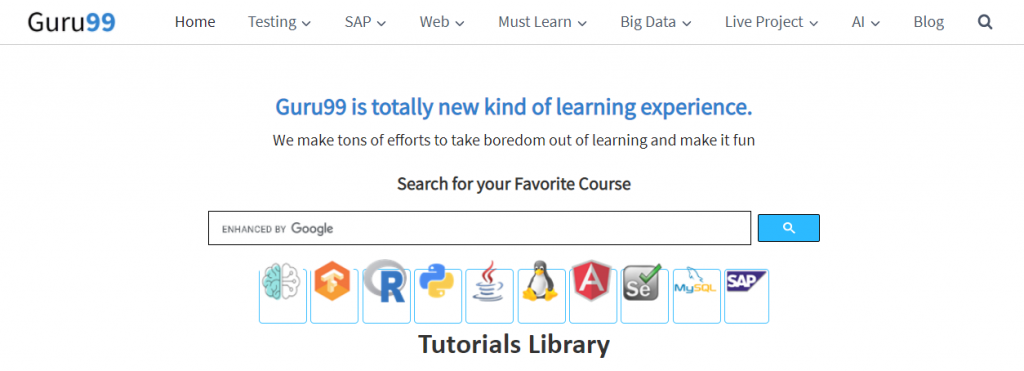
Task: Select the TensorFlow course icon
Action: 334,296
